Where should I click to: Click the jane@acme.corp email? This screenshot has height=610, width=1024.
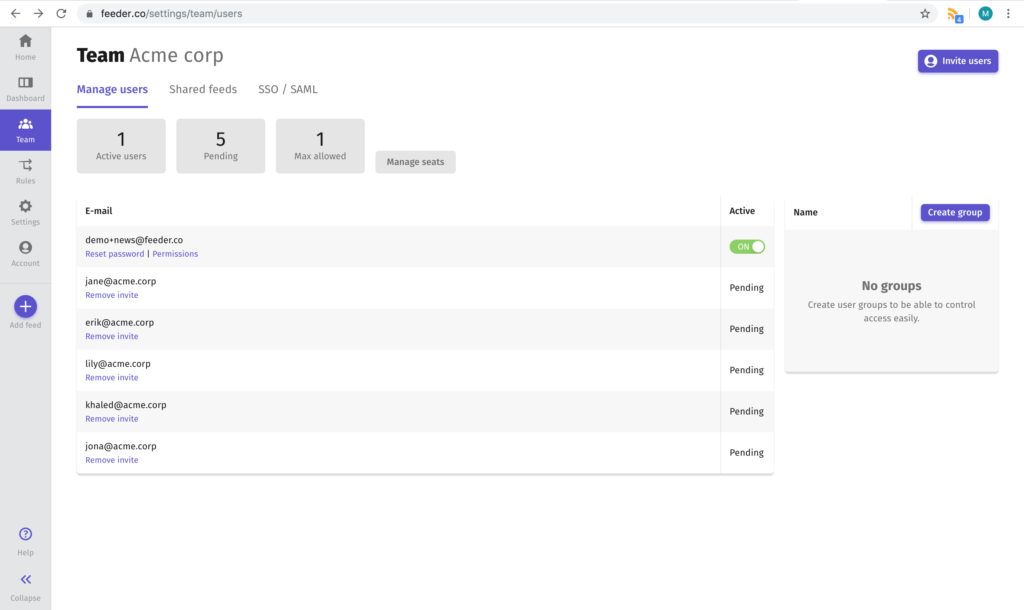pyautogui.click(x=121, y=281)
